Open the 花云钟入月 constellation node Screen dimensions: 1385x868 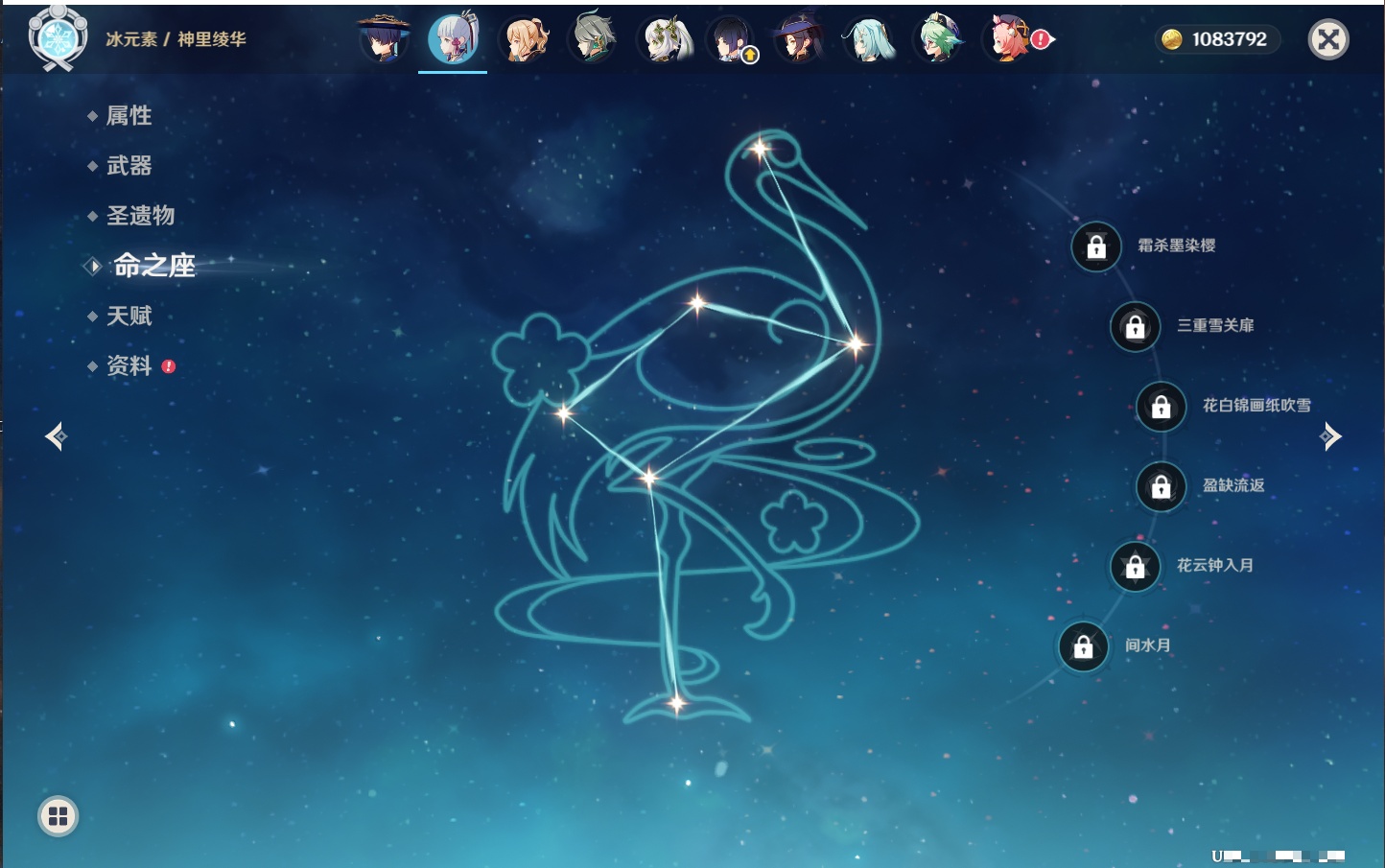coord(1135,567)
